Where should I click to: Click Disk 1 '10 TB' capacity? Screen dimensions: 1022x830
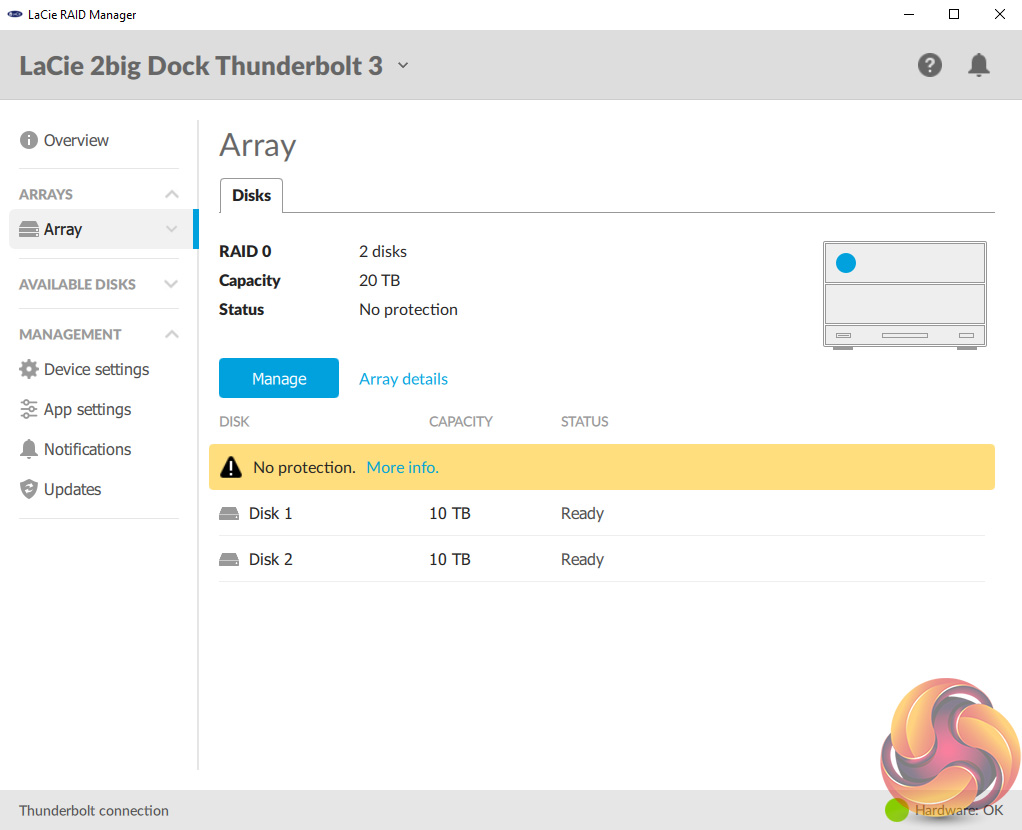(x=450, y=514)
